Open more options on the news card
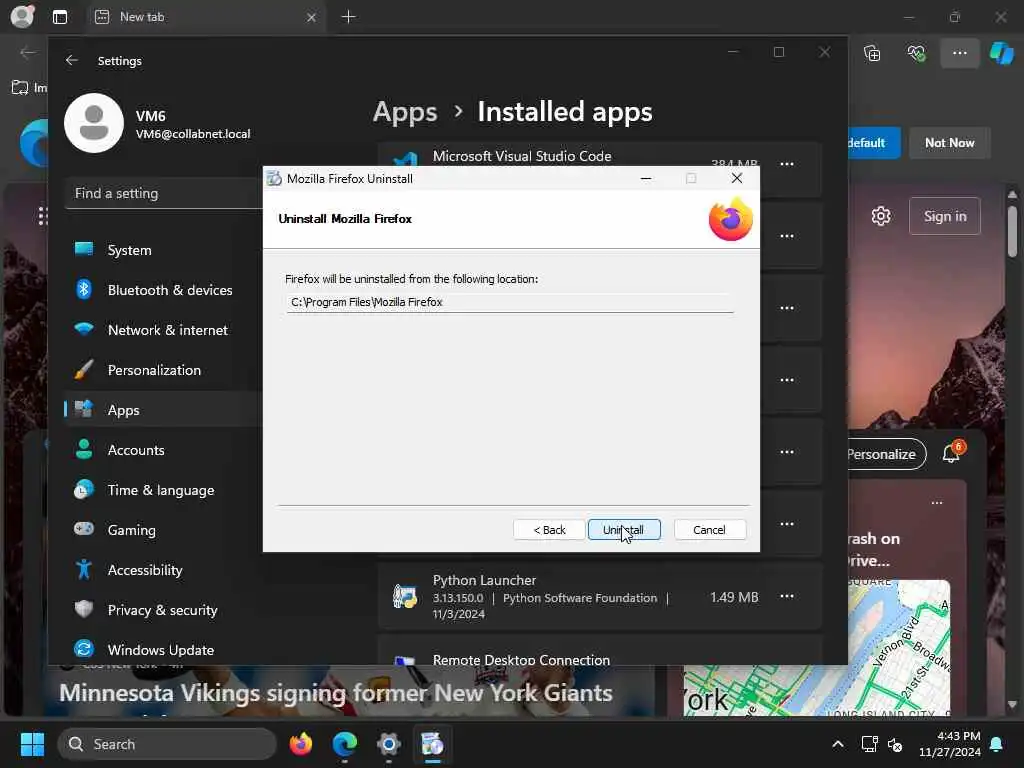 pyautogui.click(x=937, y=503)
